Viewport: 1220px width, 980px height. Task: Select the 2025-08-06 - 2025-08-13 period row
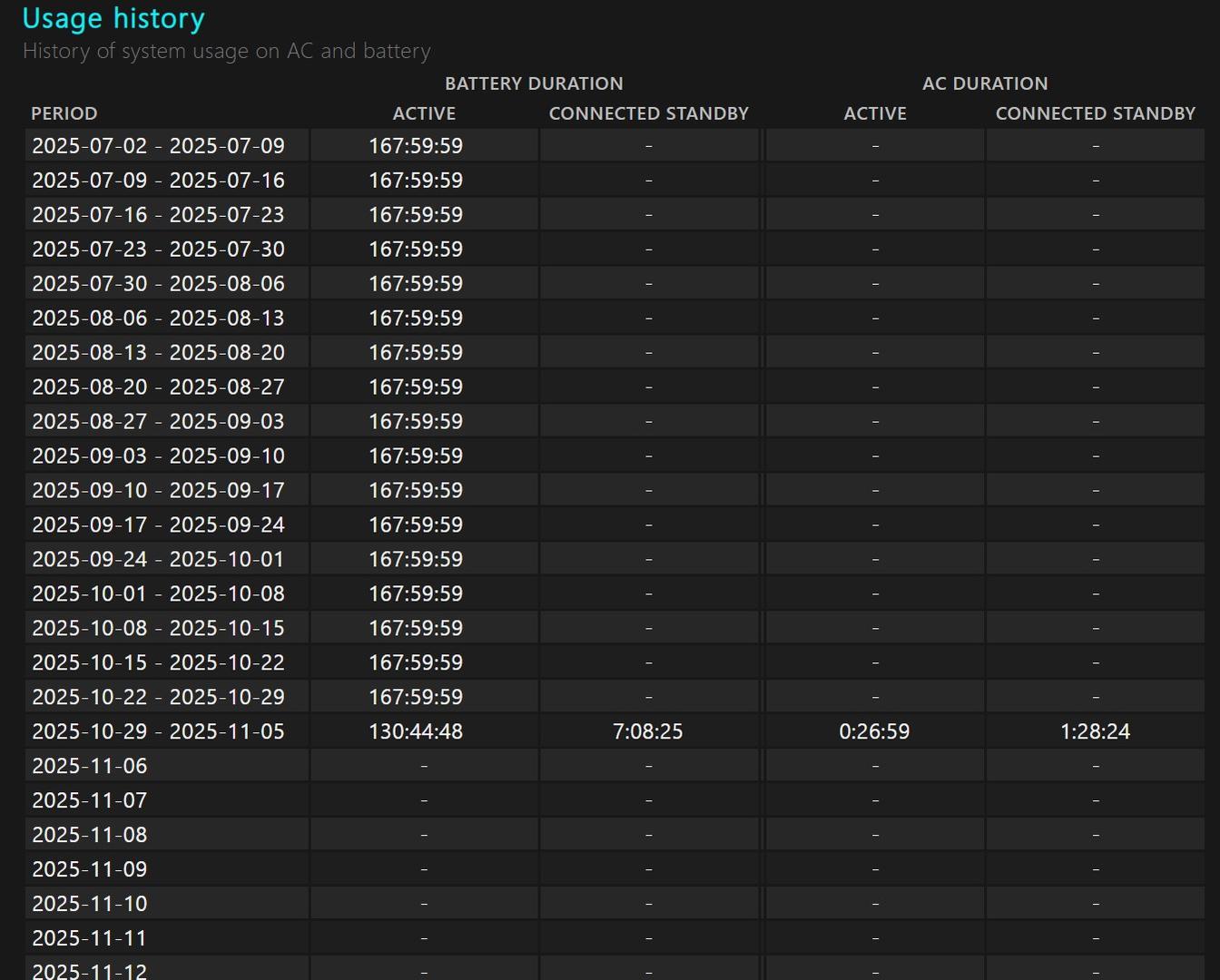click(x=158, y=318)
